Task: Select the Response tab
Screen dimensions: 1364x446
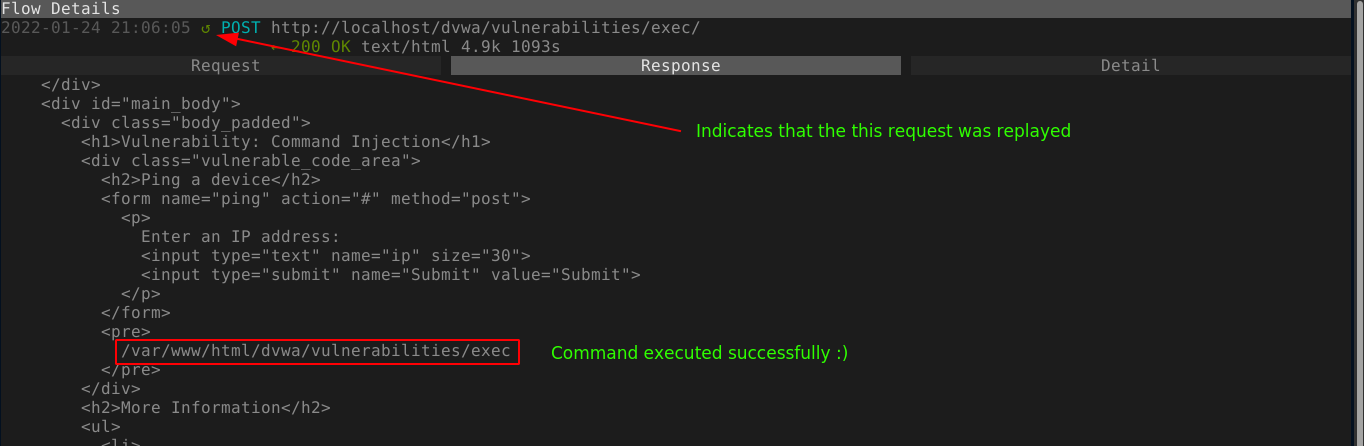Action: pos(680,66)
